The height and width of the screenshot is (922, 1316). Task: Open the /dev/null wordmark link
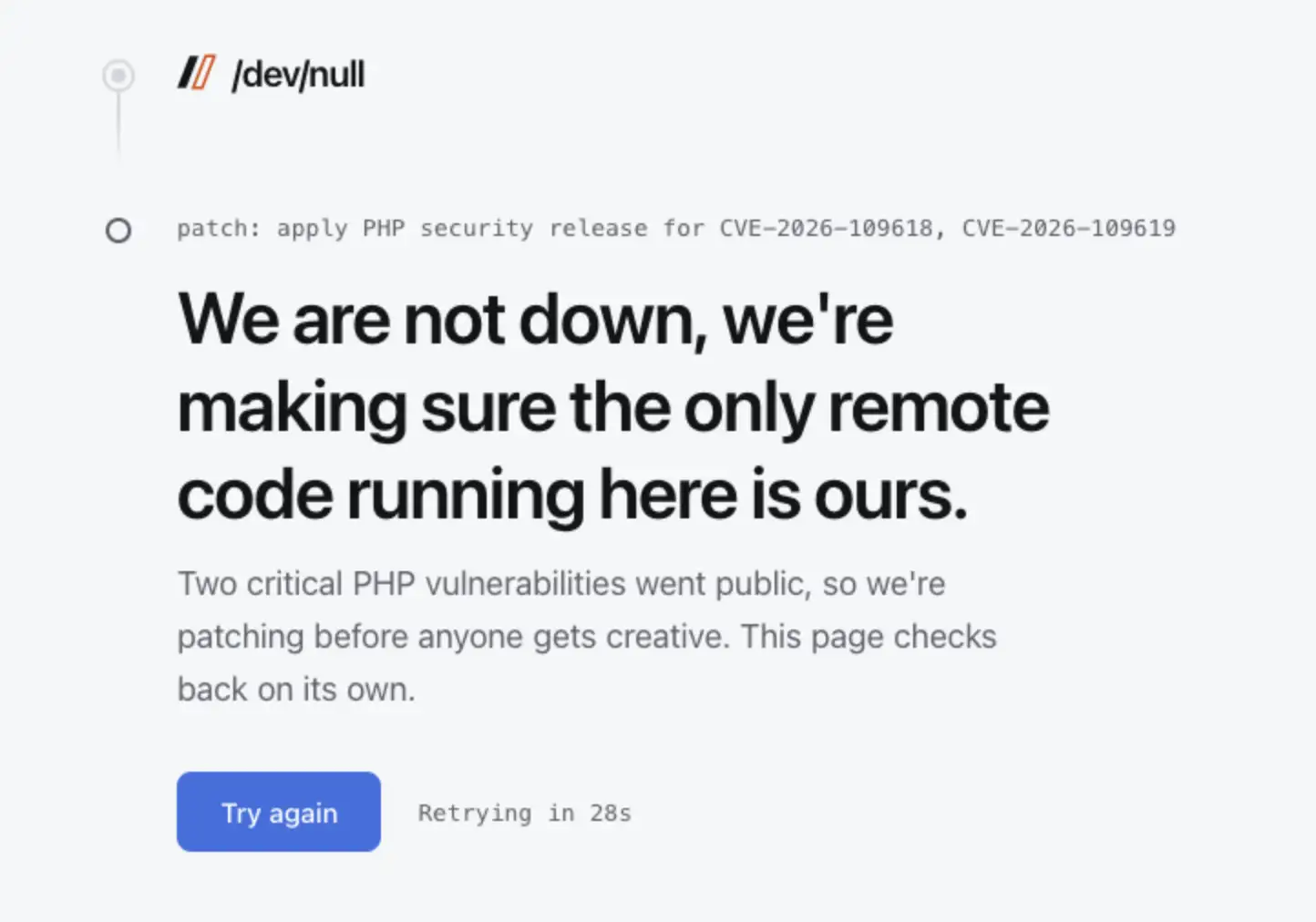pyautogui.click(x=298, y=75)
